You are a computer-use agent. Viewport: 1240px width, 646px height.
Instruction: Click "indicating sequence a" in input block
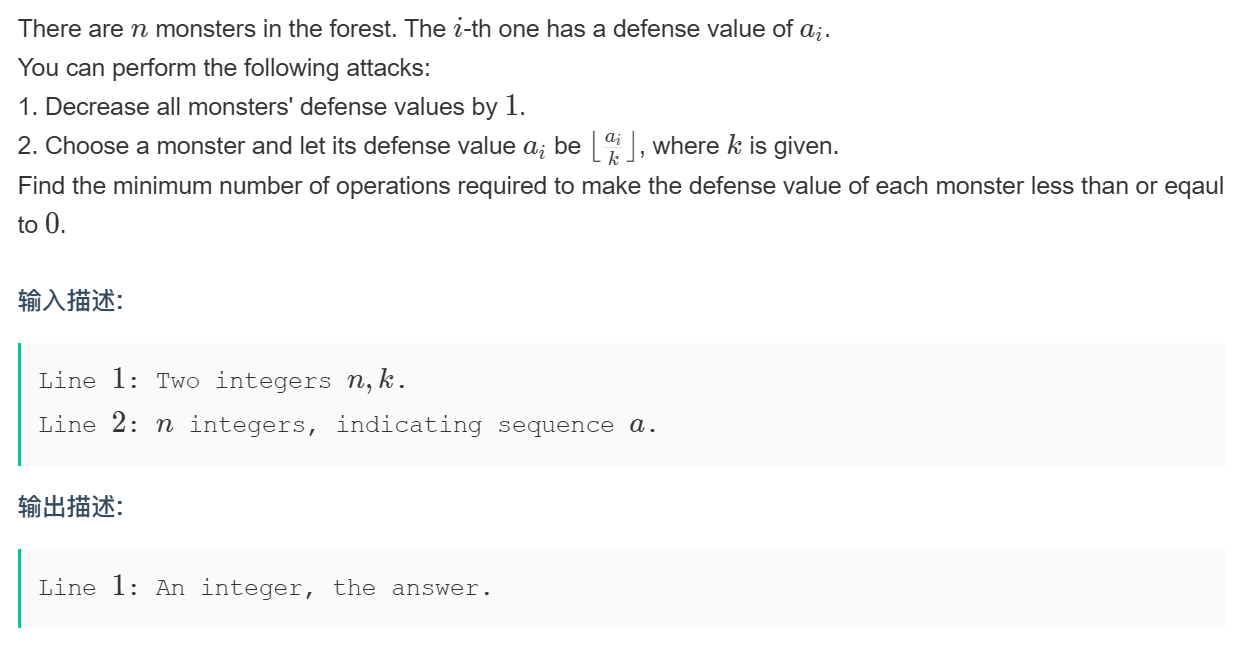pos(496,425)
